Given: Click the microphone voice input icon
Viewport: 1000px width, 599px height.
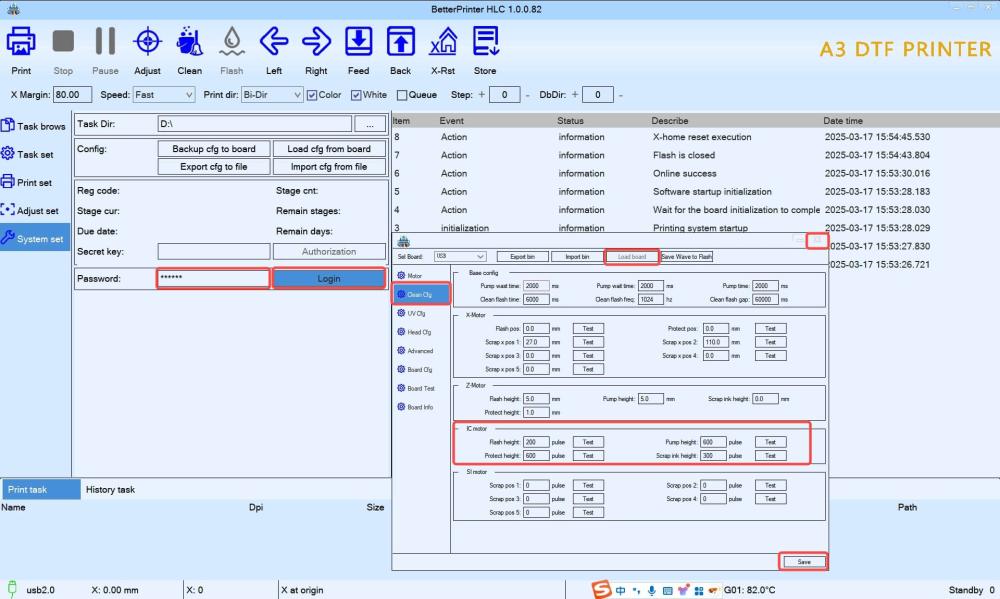Looking at the screenshot, I should [651, 590].
